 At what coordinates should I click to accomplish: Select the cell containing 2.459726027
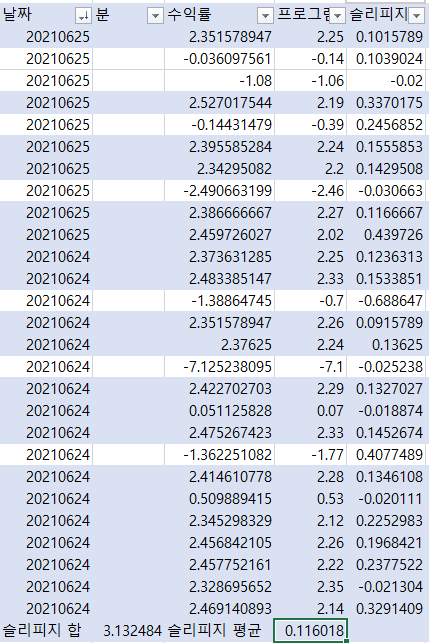tap(219, 235)
